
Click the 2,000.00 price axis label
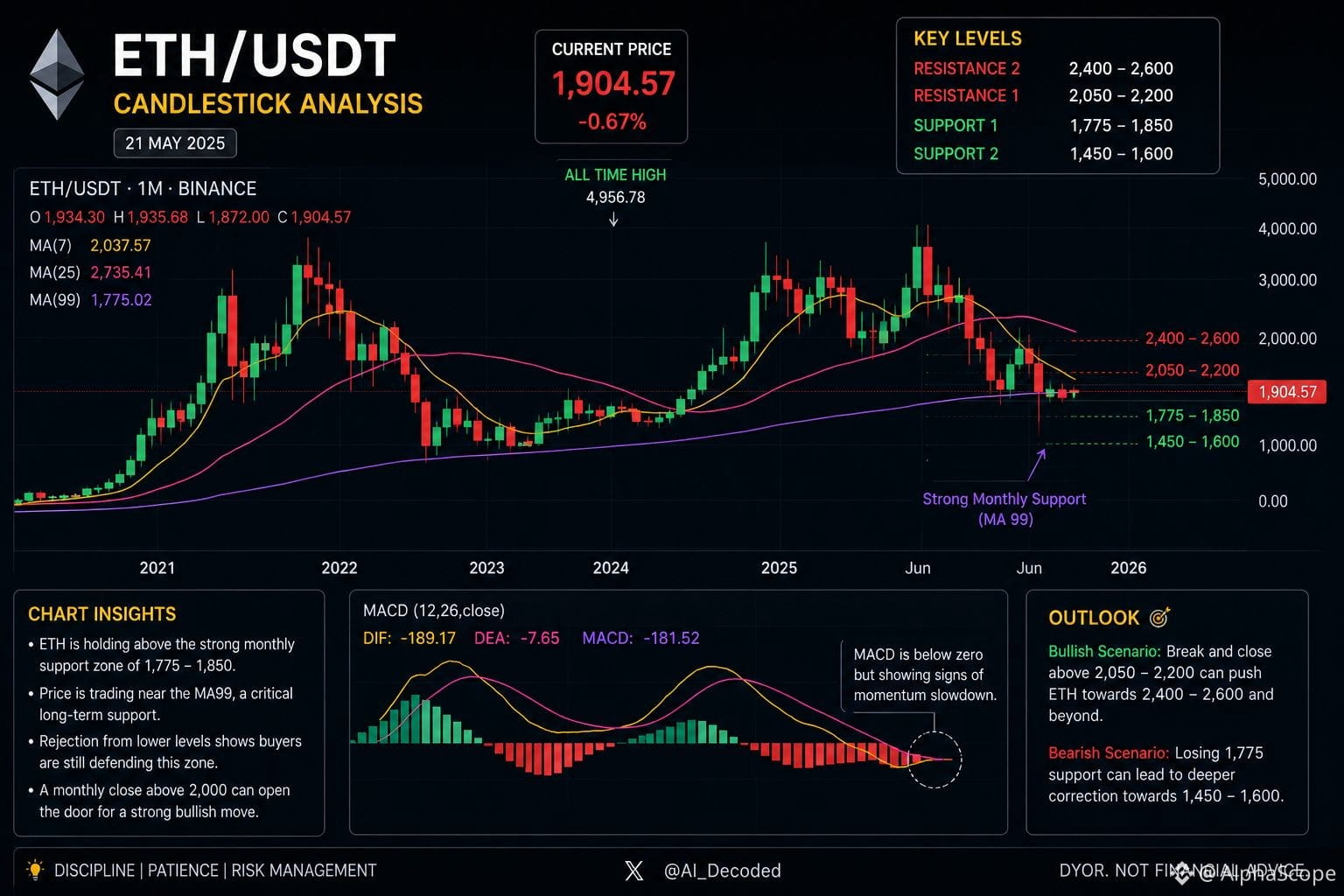[x=1287, y=339]
